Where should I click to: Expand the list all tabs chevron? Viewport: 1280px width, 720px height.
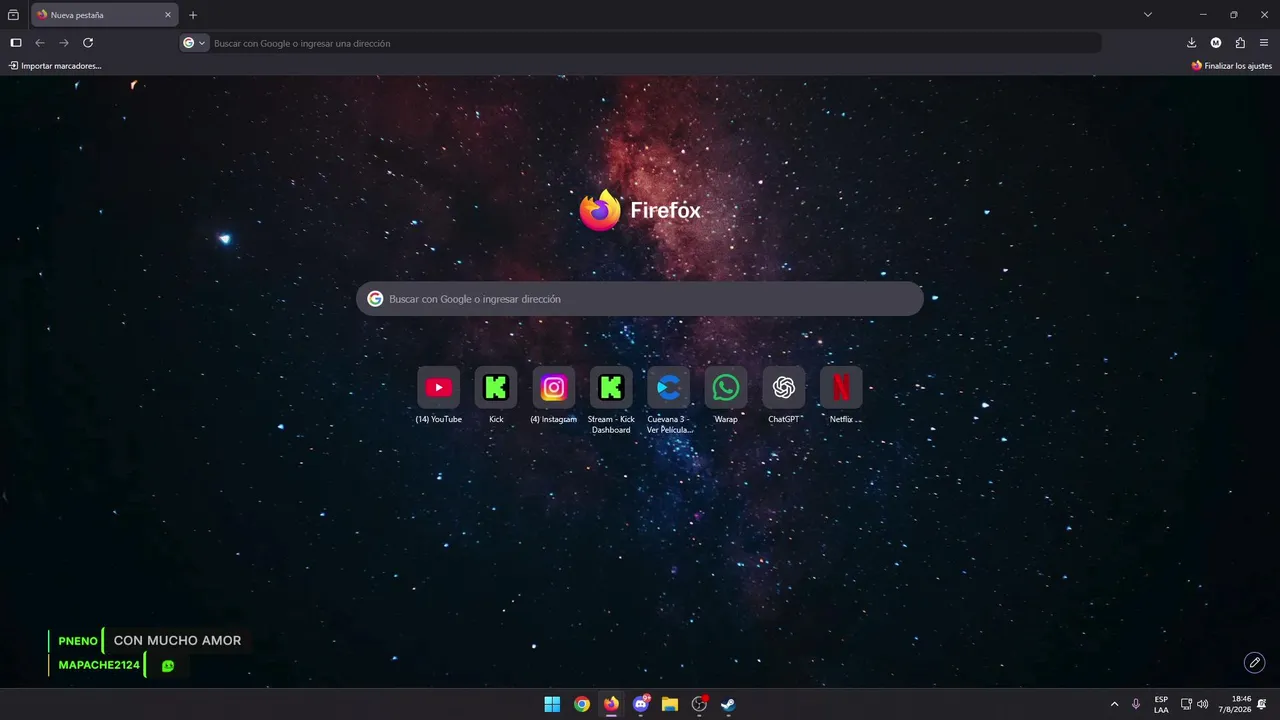pos(1148,15)
